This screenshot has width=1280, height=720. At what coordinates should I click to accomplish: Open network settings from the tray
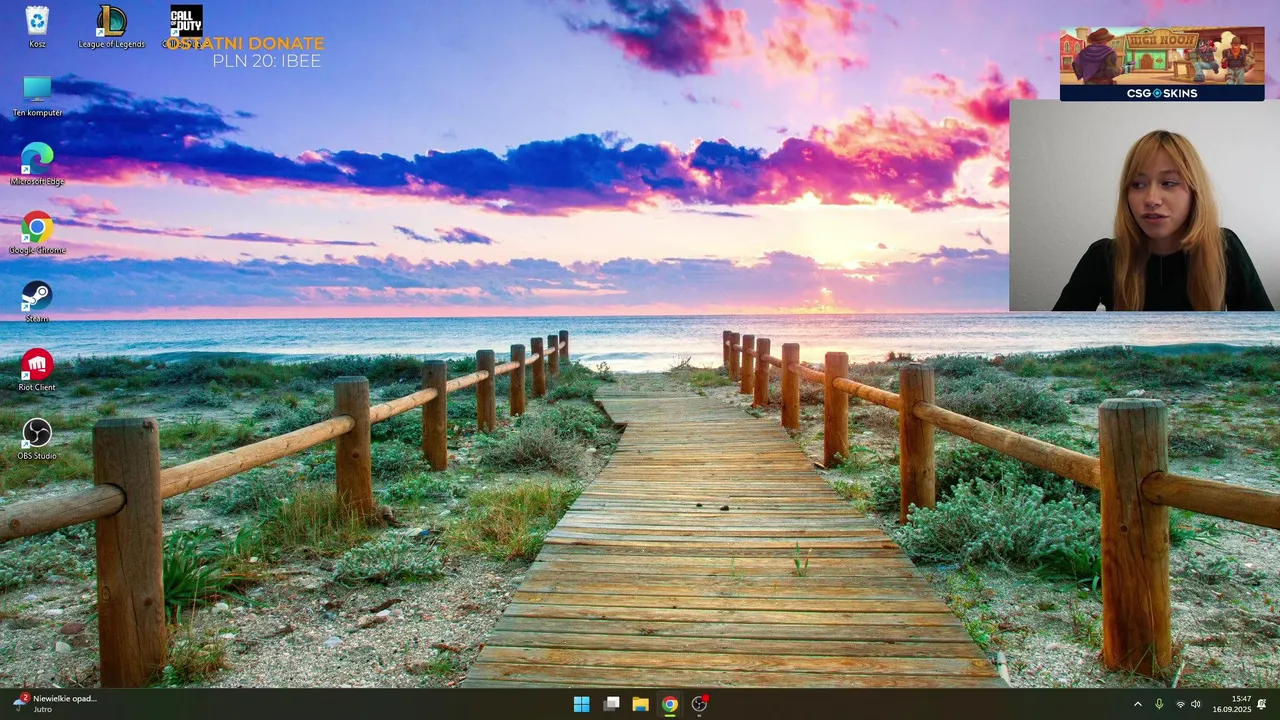click(1180, 704)
